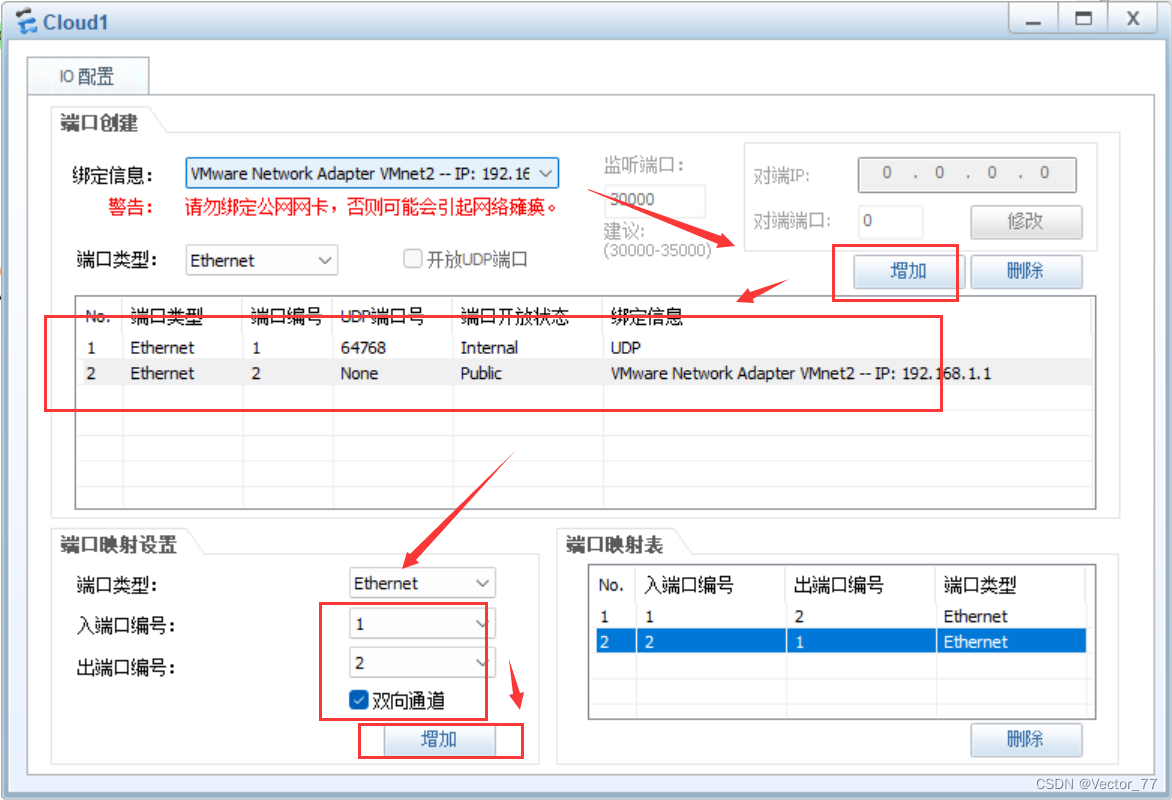Maximize the Cloud1 window
Viewport: 1172px width, 800px height.
1083,19
